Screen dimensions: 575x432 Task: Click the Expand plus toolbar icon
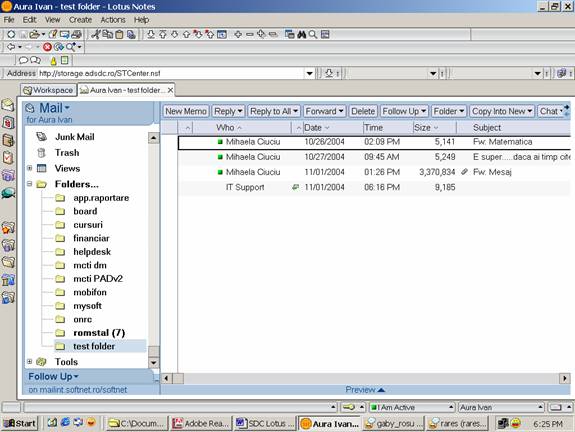click(x=238, y=34)
